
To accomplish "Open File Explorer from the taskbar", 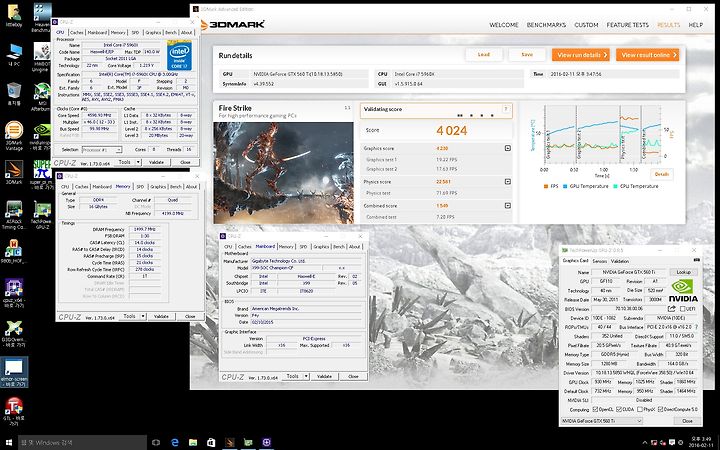I will click(x=193, y=443).
